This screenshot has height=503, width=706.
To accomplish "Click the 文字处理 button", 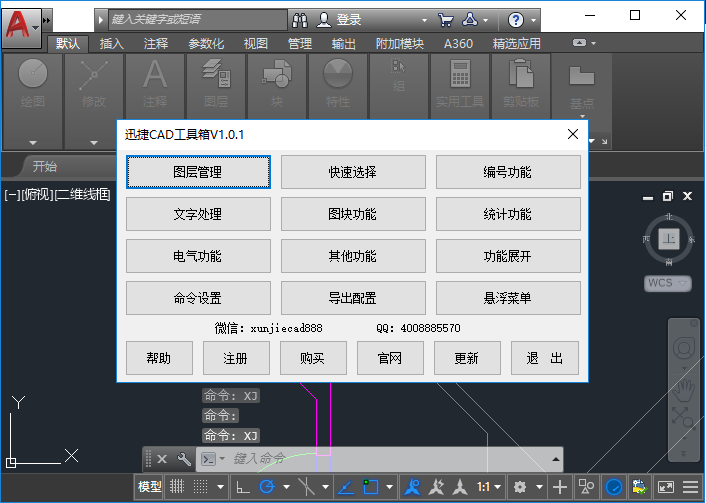I will point(198,214).
